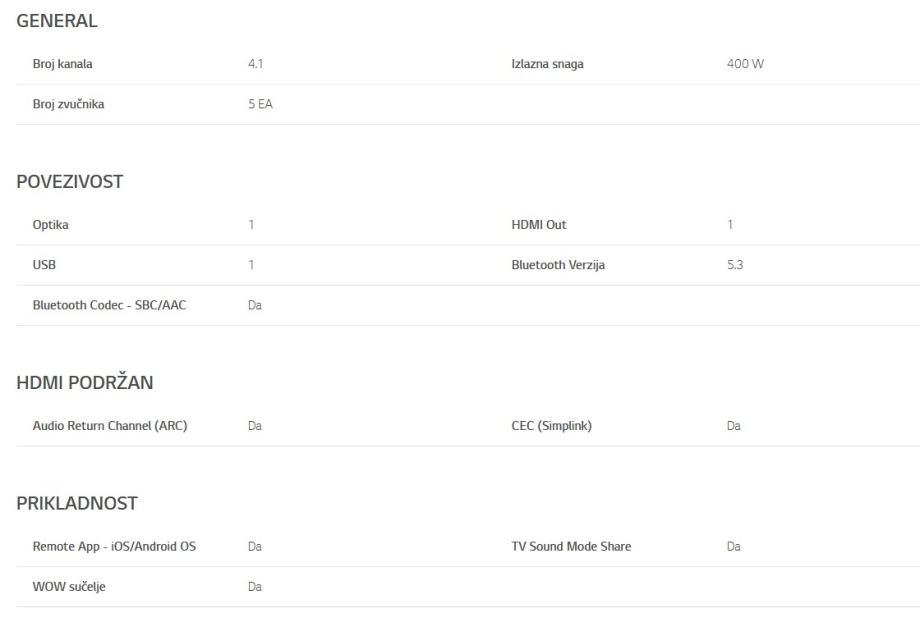Select the Izlazna snaga label
The width and height of the screenshot is (920, 636).
[547, 65]
